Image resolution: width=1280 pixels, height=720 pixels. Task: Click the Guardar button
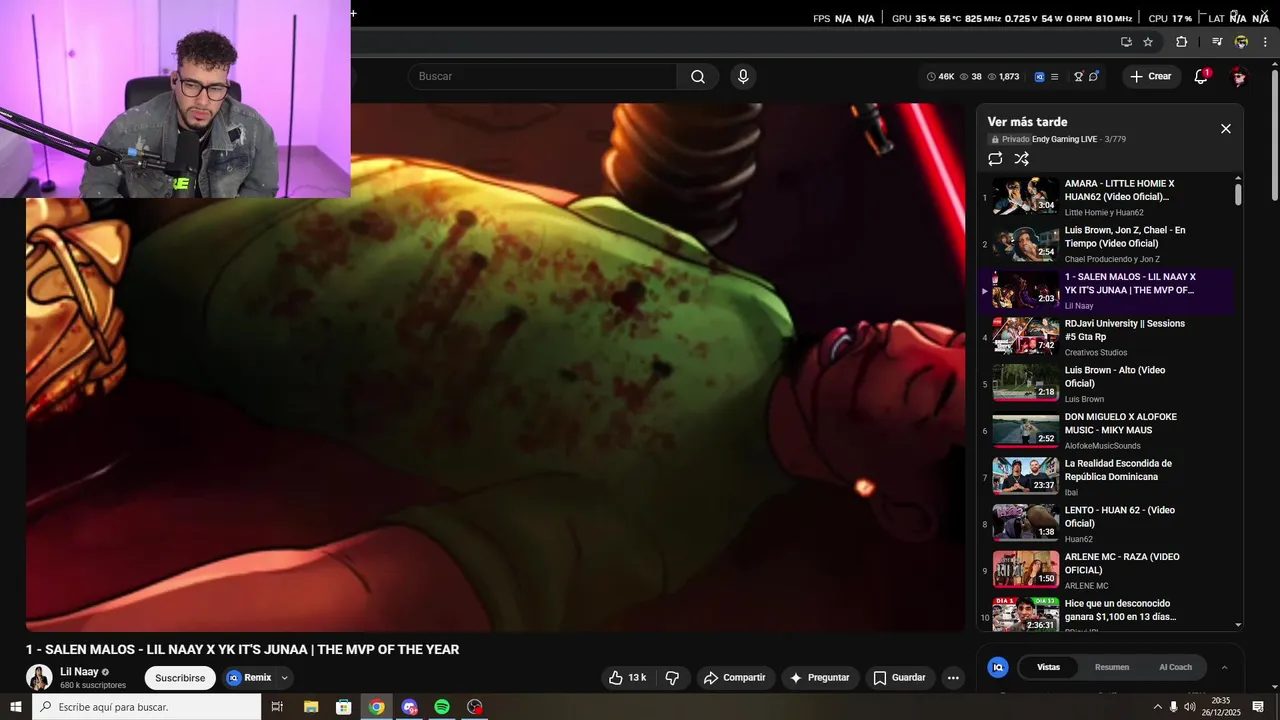pos(900,678)
